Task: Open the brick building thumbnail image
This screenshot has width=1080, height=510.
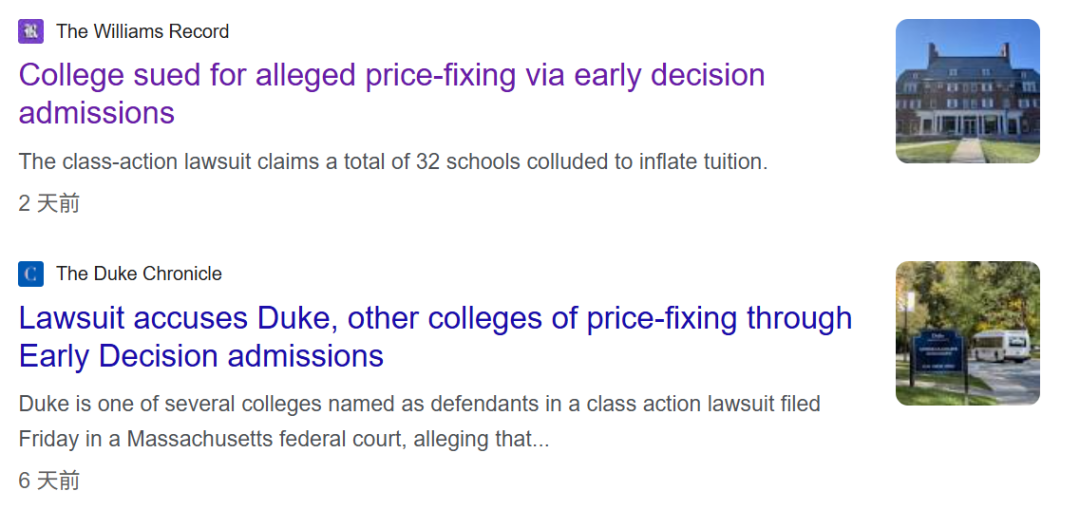Action: click(967, 91)
